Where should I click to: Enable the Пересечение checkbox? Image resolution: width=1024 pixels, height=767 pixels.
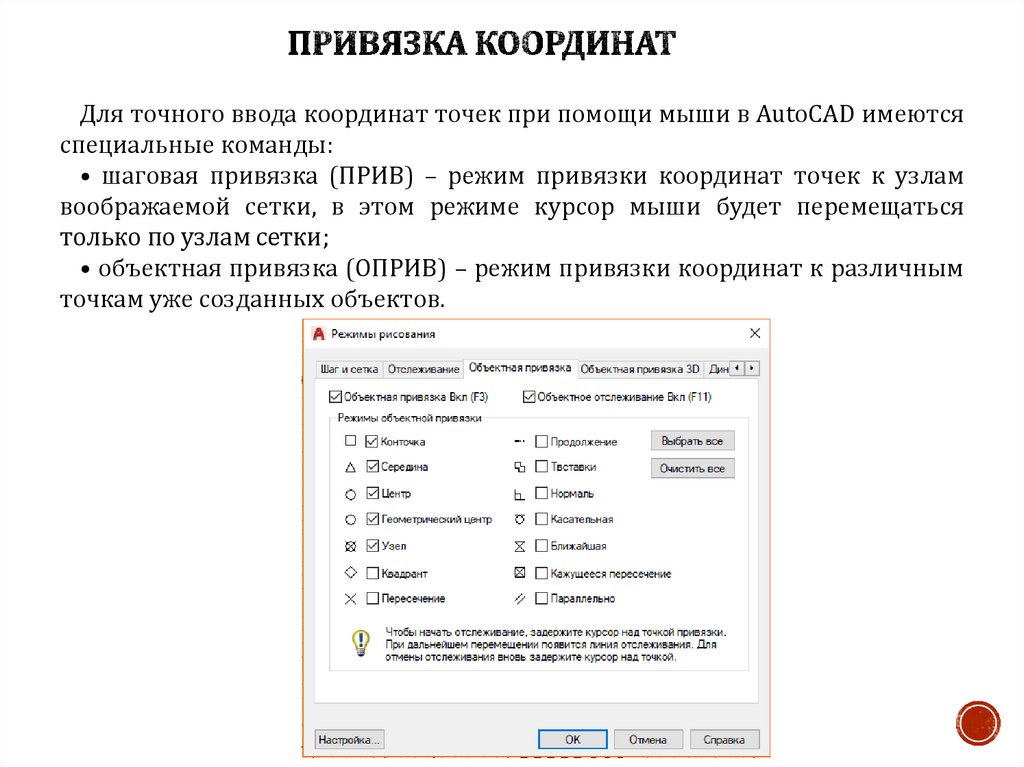coord(372,598)
